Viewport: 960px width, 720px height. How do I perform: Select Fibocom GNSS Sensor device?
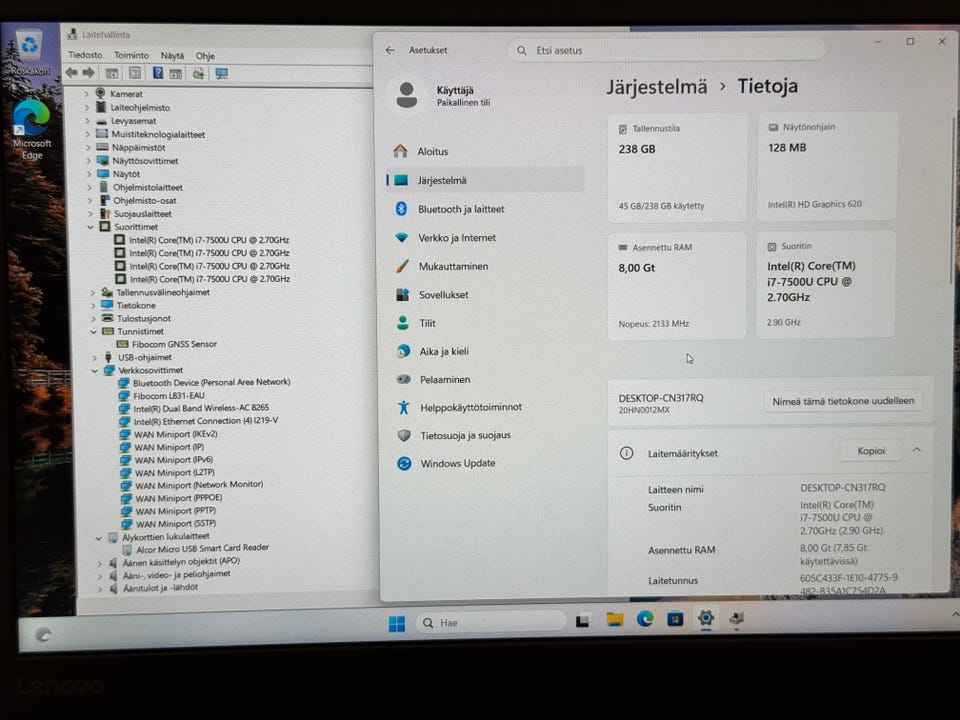[x=174, y=344]
